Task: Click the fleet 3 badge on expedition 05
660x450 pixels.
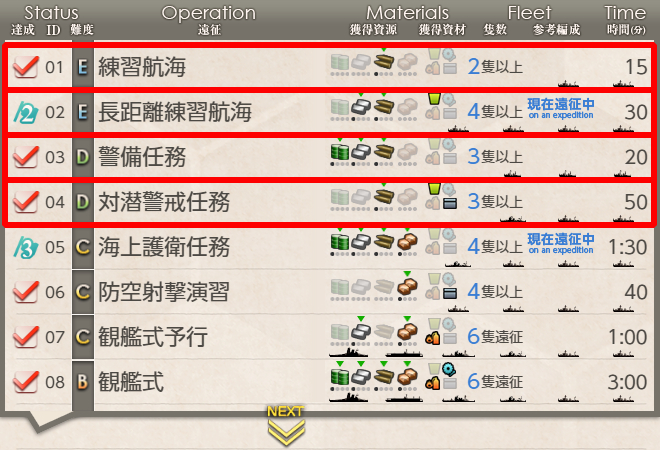Action: (x=26, y=247)
